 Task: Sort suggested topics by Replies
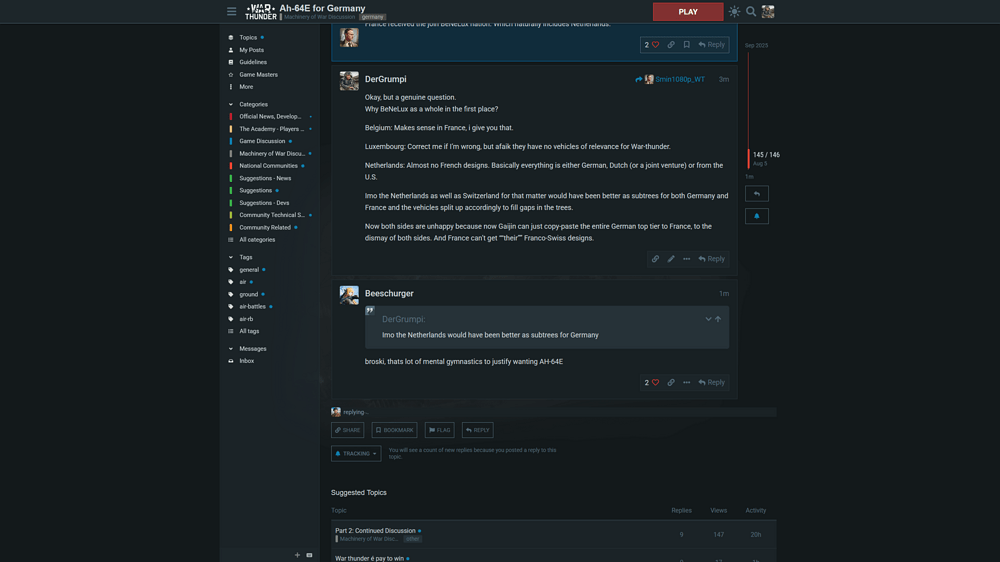681,510
